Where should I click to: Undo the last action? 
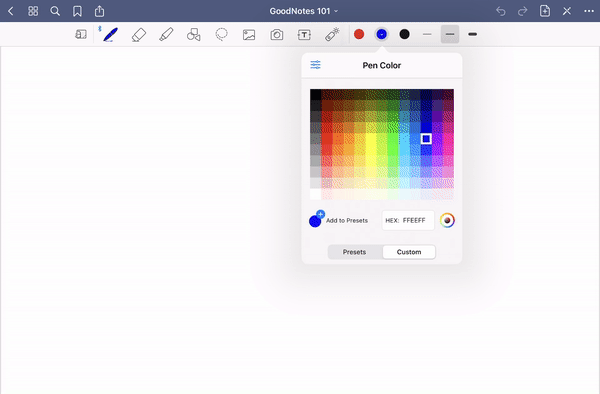point(501,11)
